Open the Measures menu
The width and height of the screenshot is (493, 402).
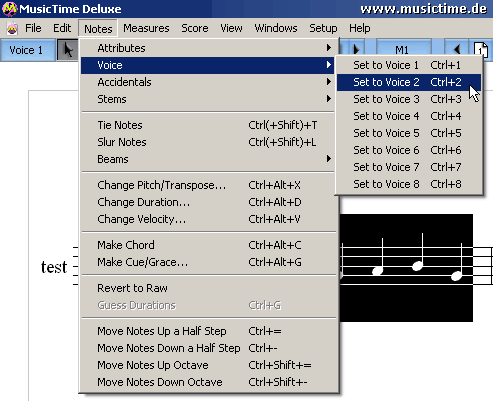[x=146, y=28]
